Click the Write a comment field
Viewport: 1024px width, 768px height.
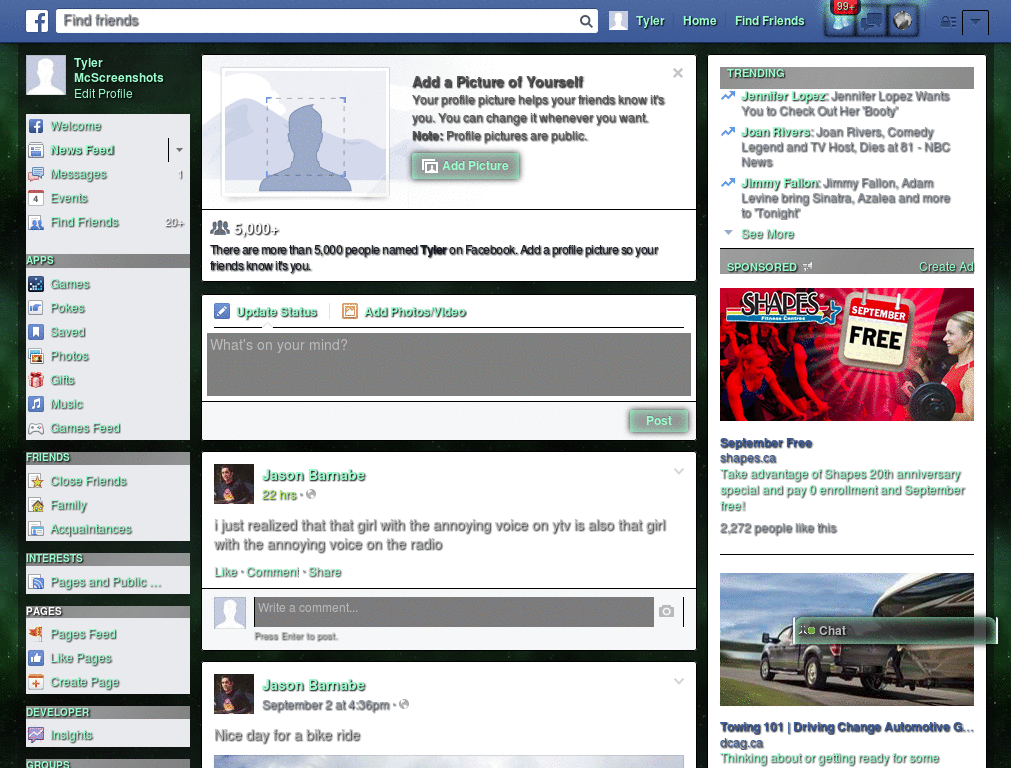point(454,612)
